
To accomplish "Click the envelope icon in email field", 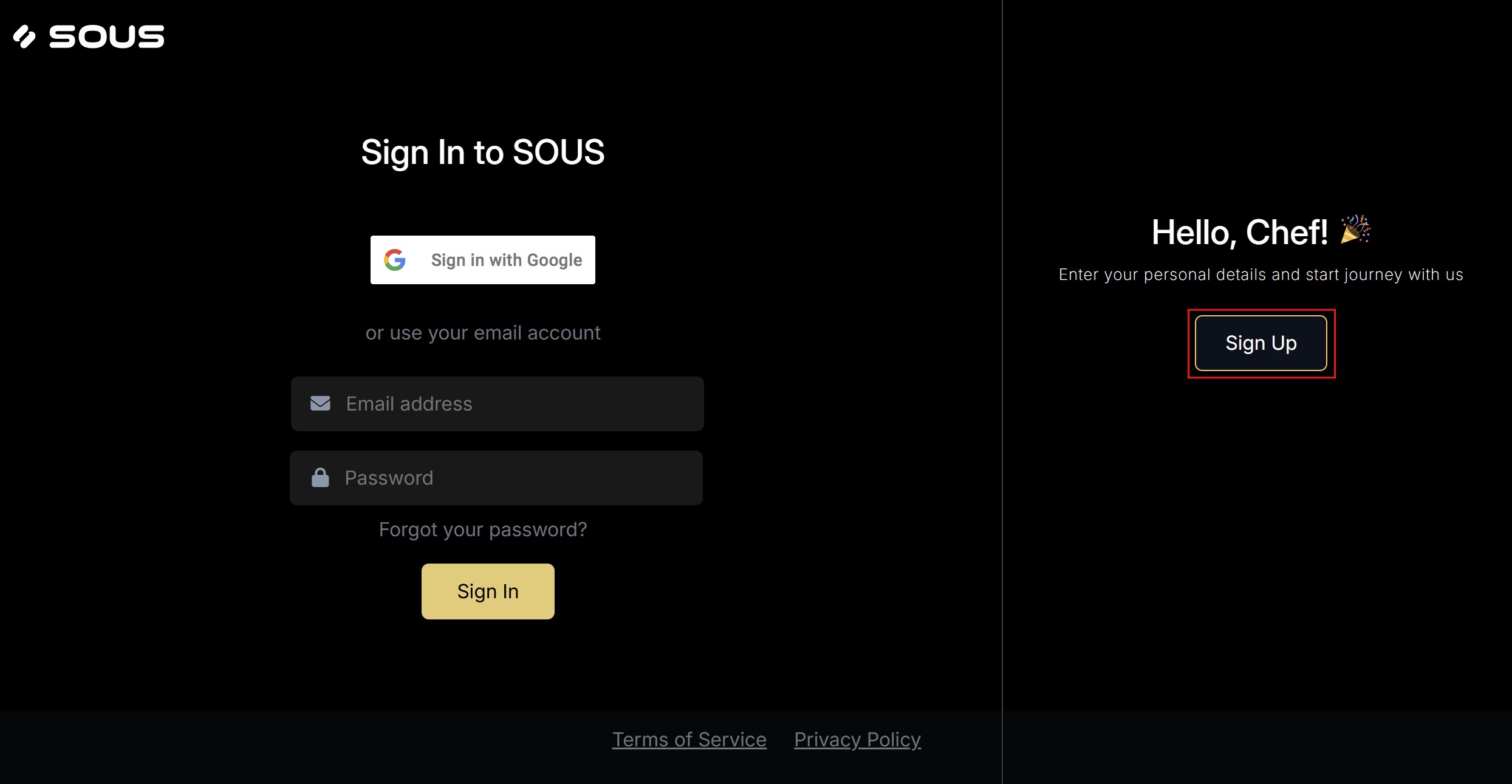I will pos(320,403).
